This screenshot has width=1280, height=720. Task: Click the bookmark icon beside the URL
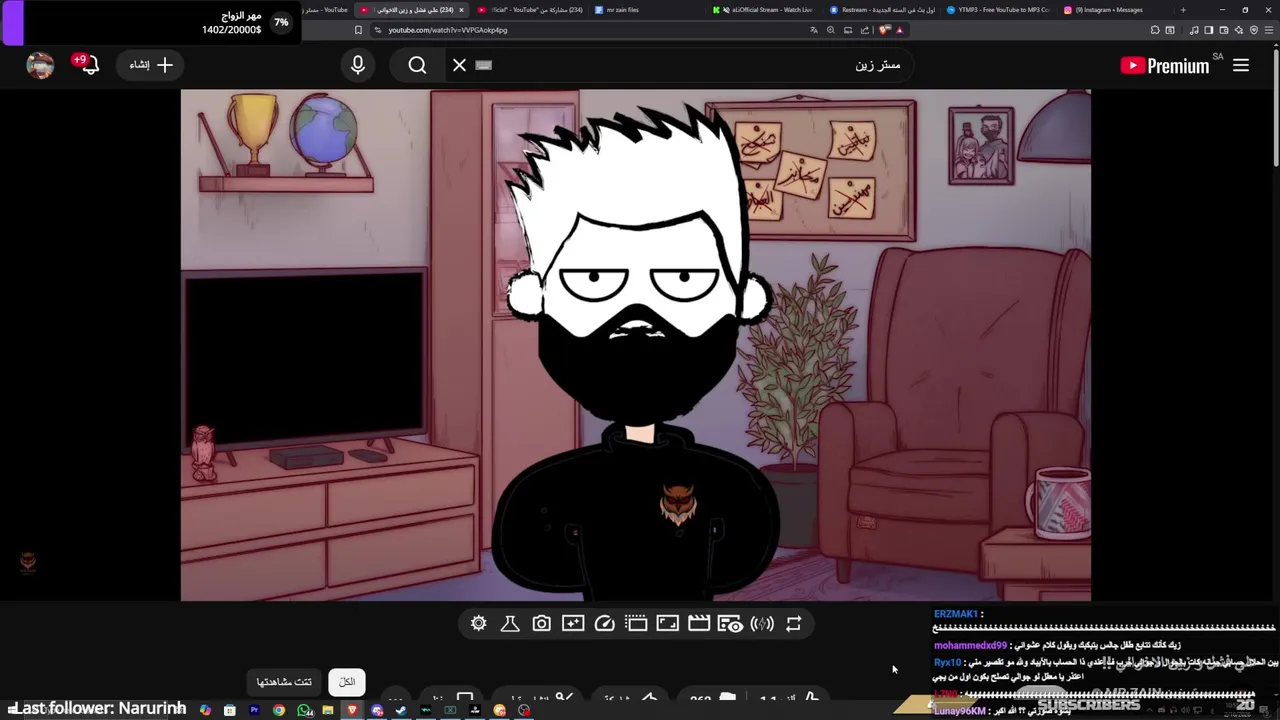click(358, 30)
